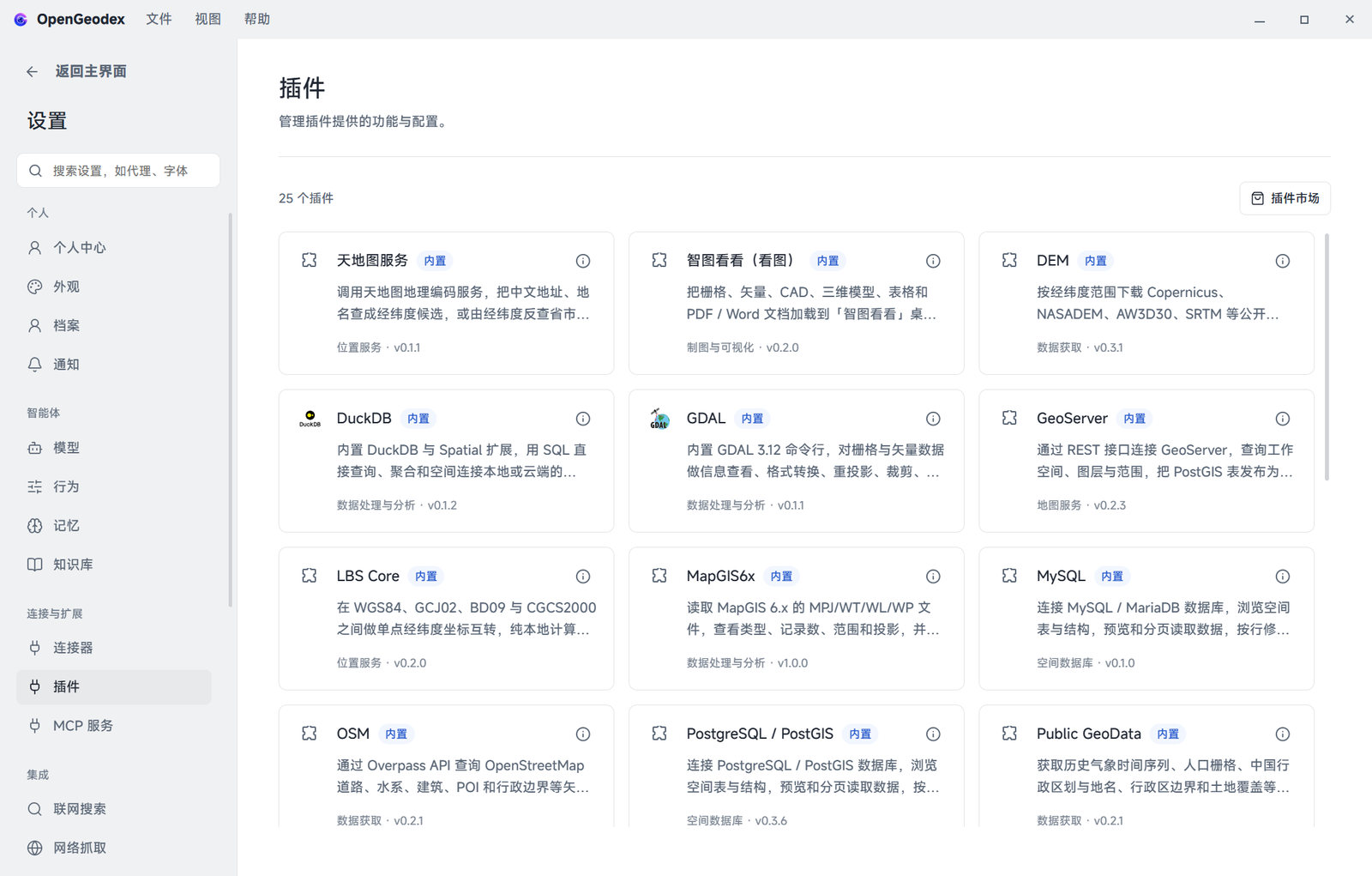Screen dimensions: 1372x876
Task: Open 连接器 settings
Action: pyautogui.click(x=114, y=648)
